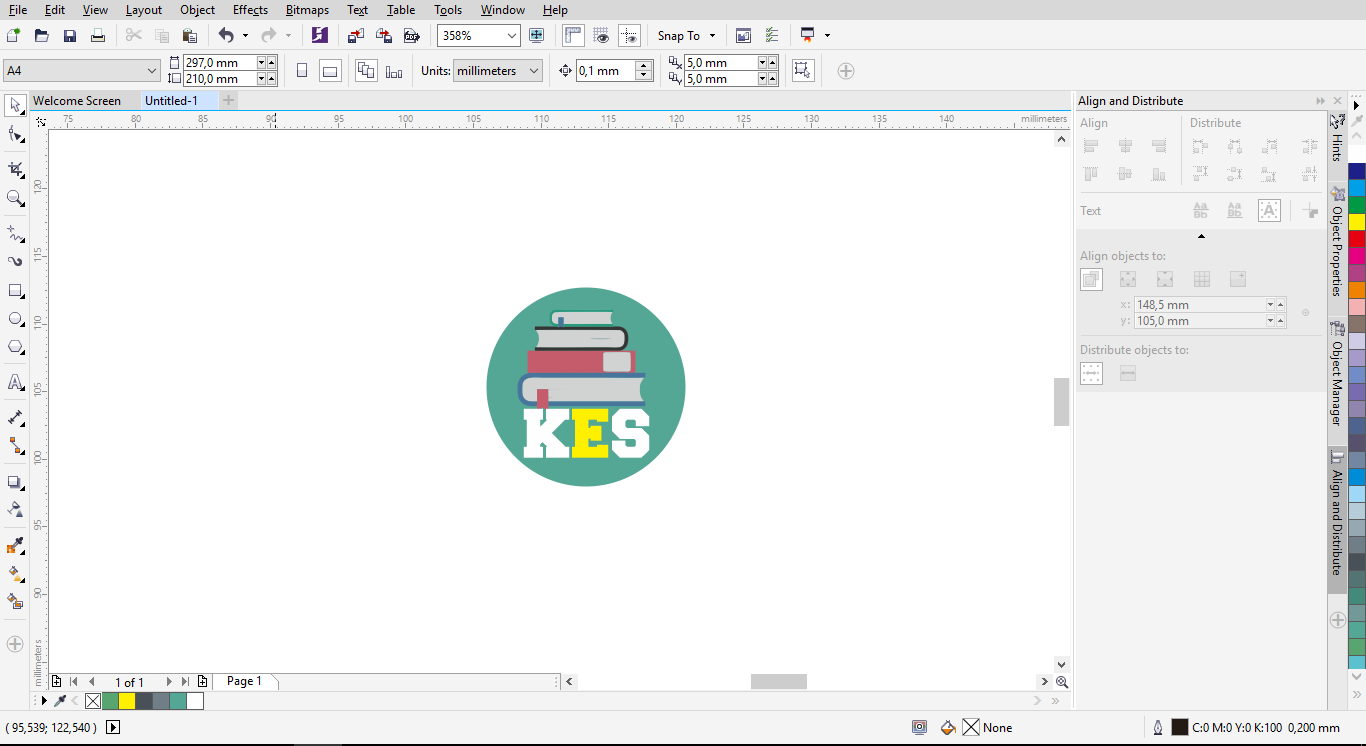
Task: Select the Drop Shadow tool
Action: 15,482
